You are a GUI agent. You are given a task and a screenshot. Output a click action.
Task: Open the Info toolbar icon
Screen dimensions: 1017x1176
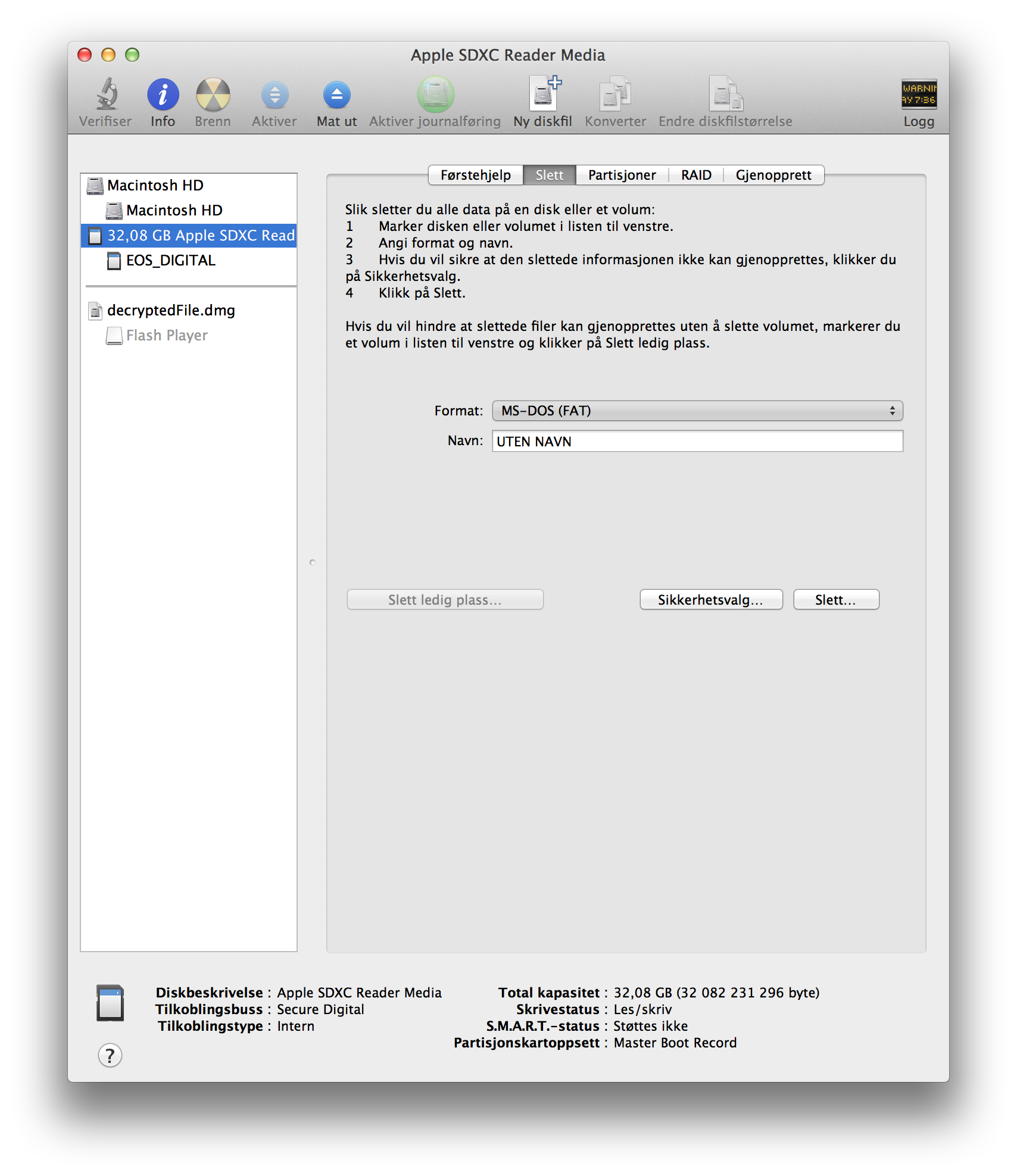coord(163,95)
